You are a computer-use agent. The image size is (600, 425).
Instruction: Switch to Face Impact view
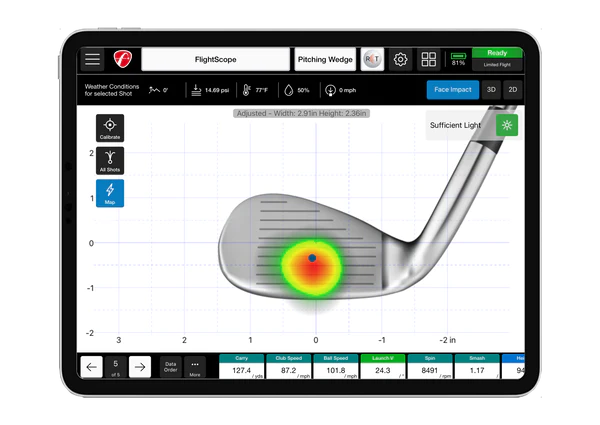[453, 90]
